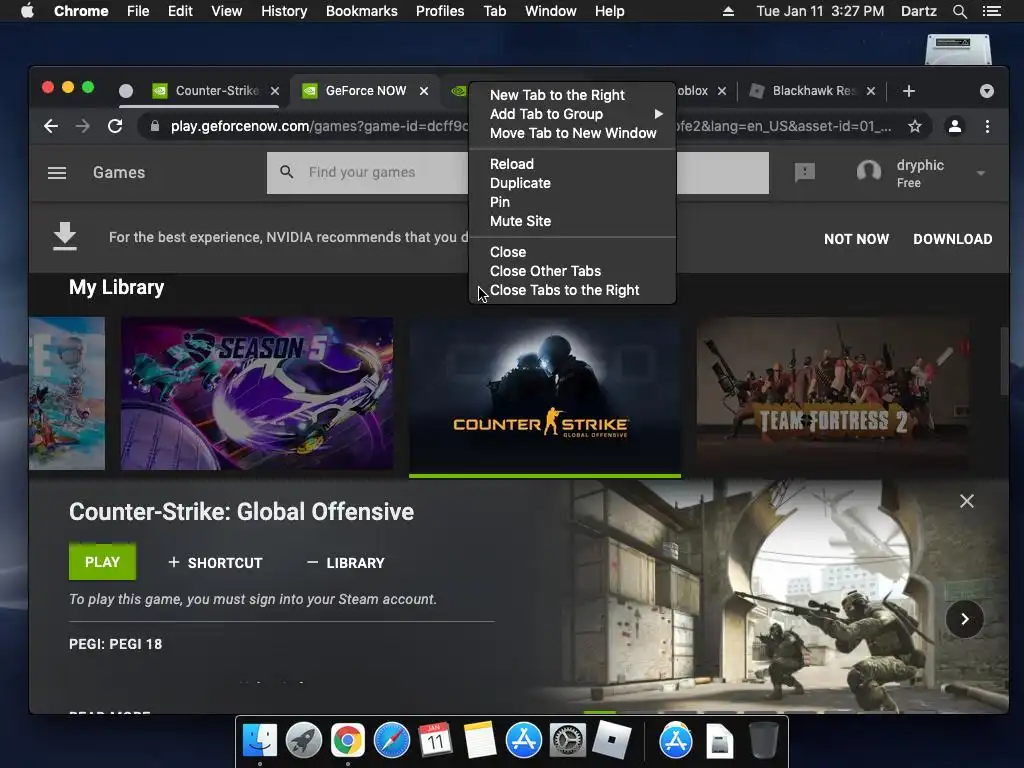Close the Counter-Strike tab

click(x=275, y=91)
